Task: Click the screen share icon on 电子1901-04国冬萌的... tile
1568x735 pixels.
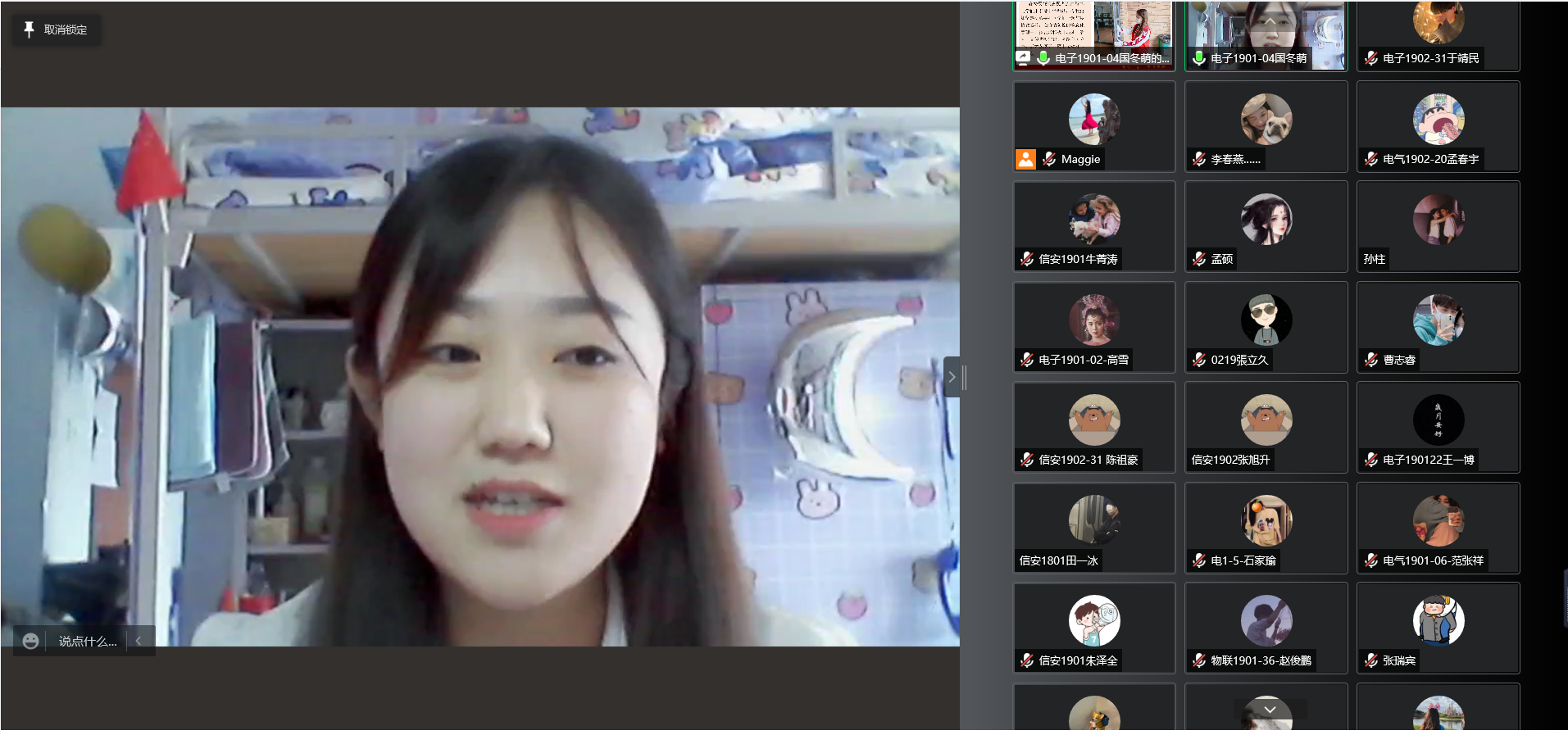Action: tap(1023, 57)
